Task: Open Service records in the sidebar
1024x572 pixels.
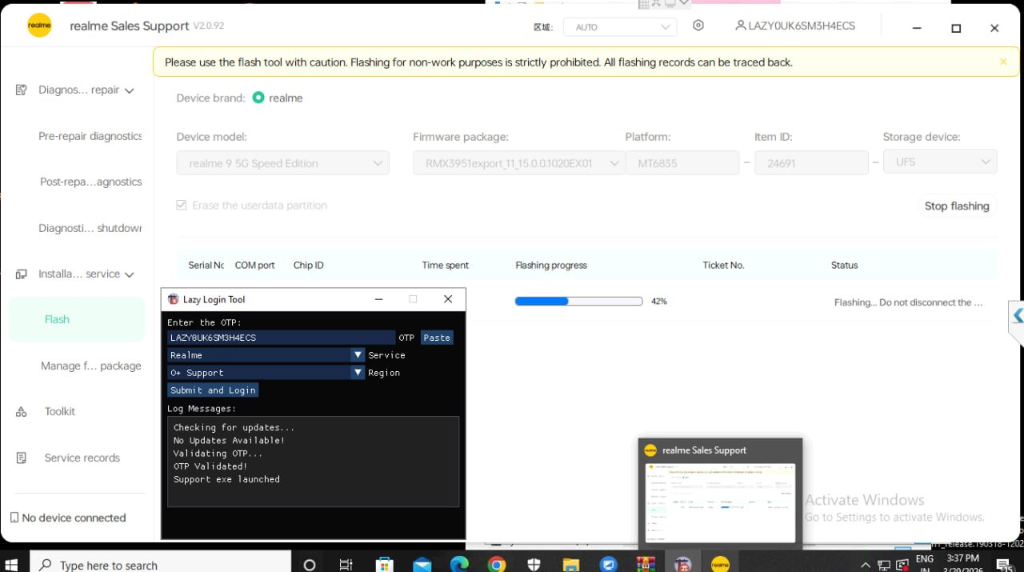Action: point(82,458)
